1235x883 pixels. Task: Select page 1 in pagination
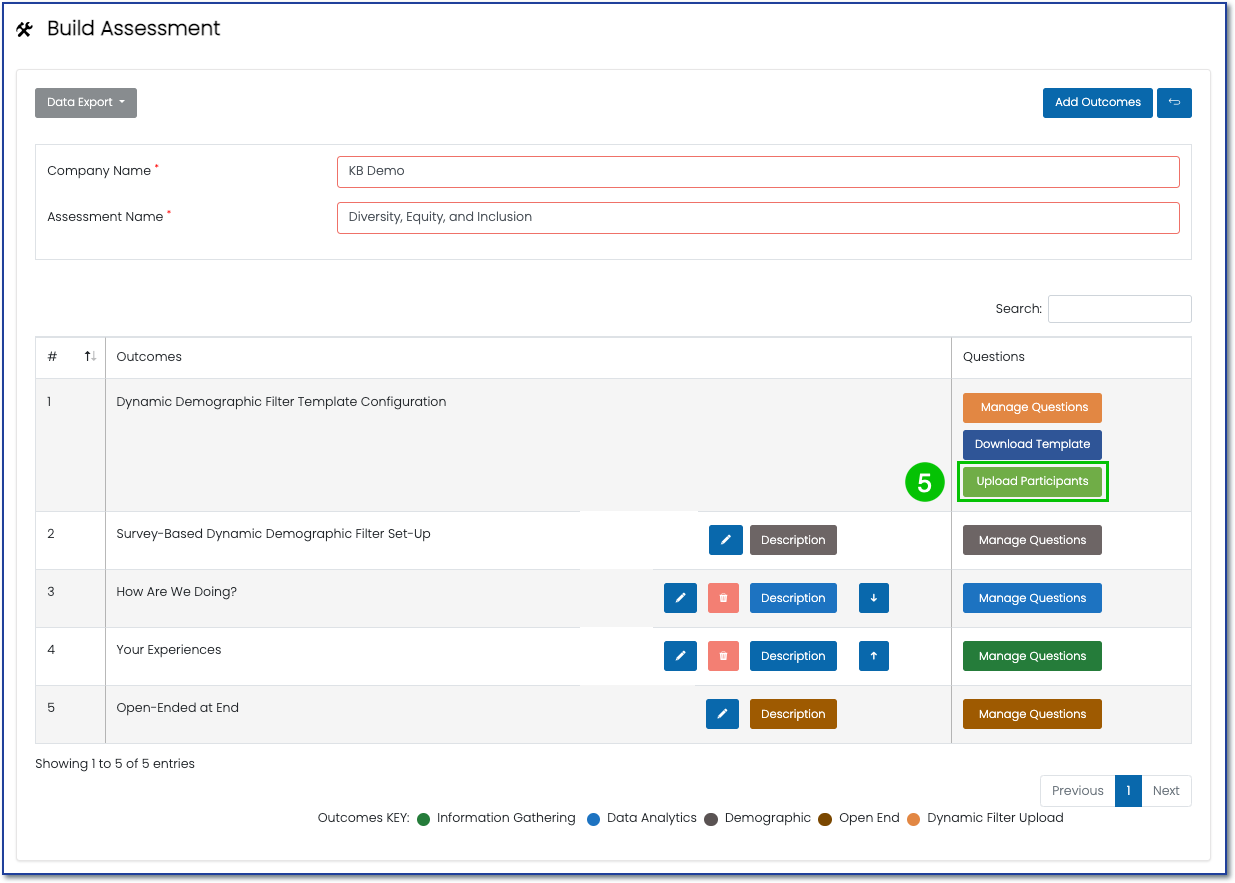(x=1128, y=791)
